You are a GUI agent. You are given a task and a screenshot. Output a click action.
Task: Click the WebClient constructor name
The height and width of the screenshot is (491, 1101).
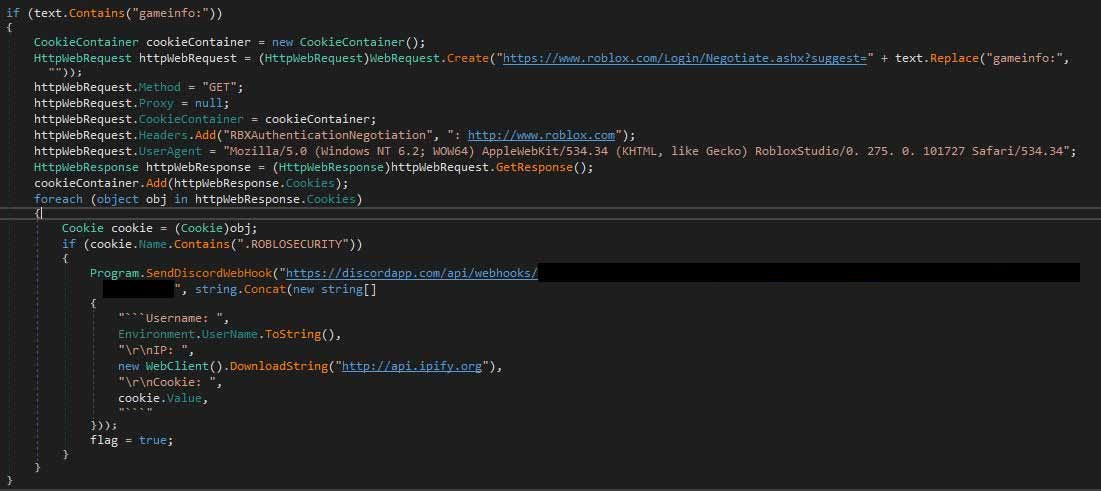point(177,367)
